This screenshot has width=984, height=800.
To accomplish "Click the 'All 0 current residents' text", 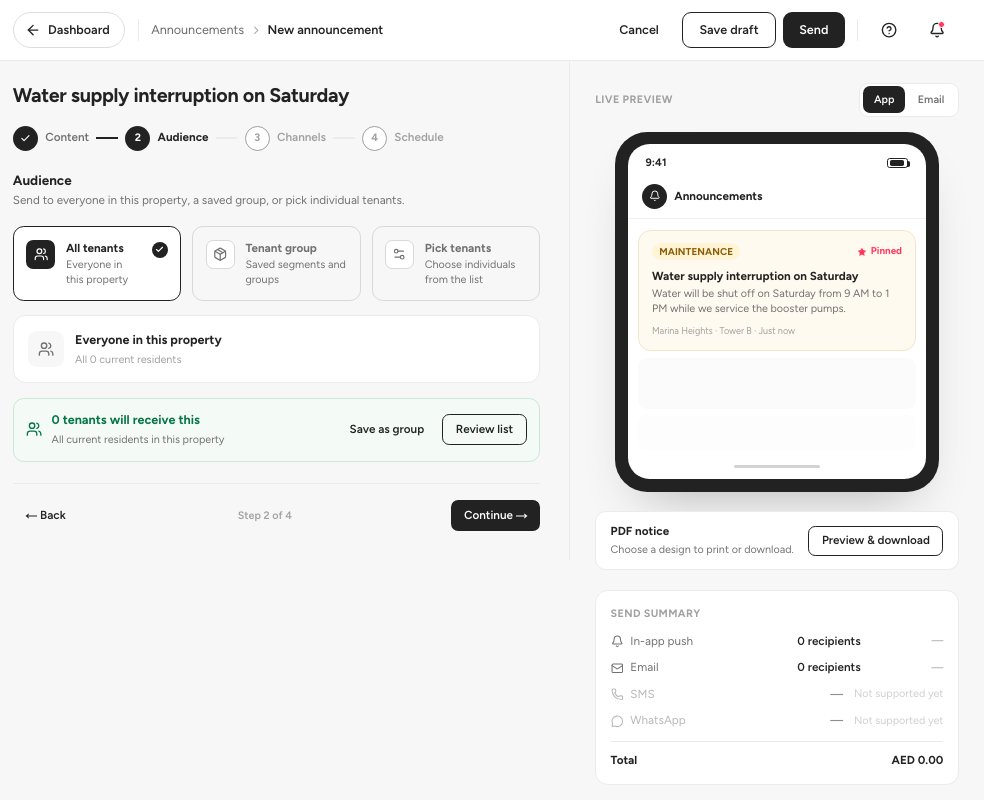I will coord(128,360).
